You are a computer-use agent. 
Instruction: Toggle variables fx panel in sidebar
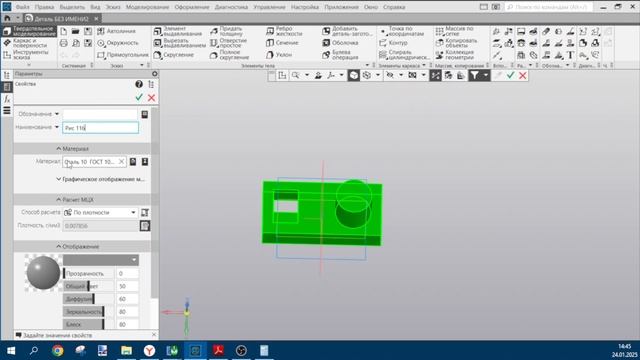pos(7,99)
